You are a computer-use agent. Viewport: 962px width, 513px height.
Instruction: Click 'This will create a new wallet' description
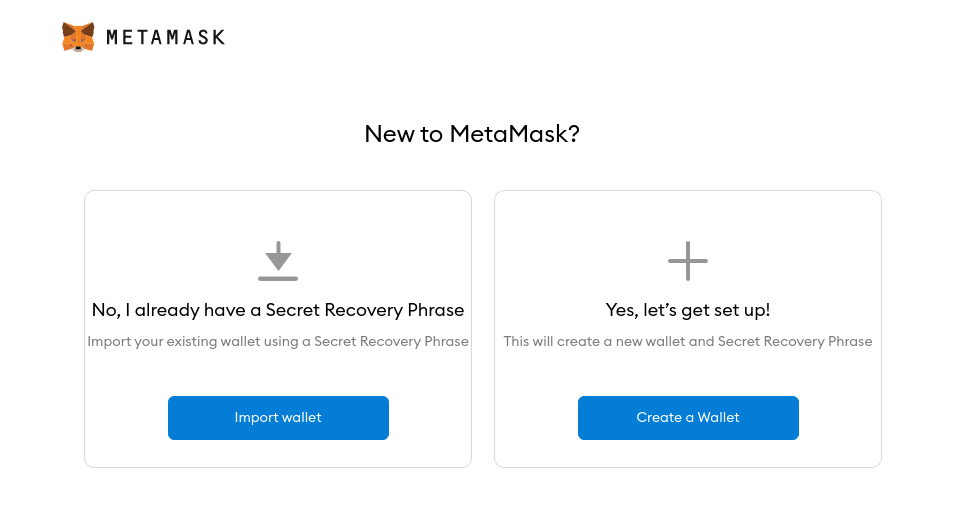[688, 341]
